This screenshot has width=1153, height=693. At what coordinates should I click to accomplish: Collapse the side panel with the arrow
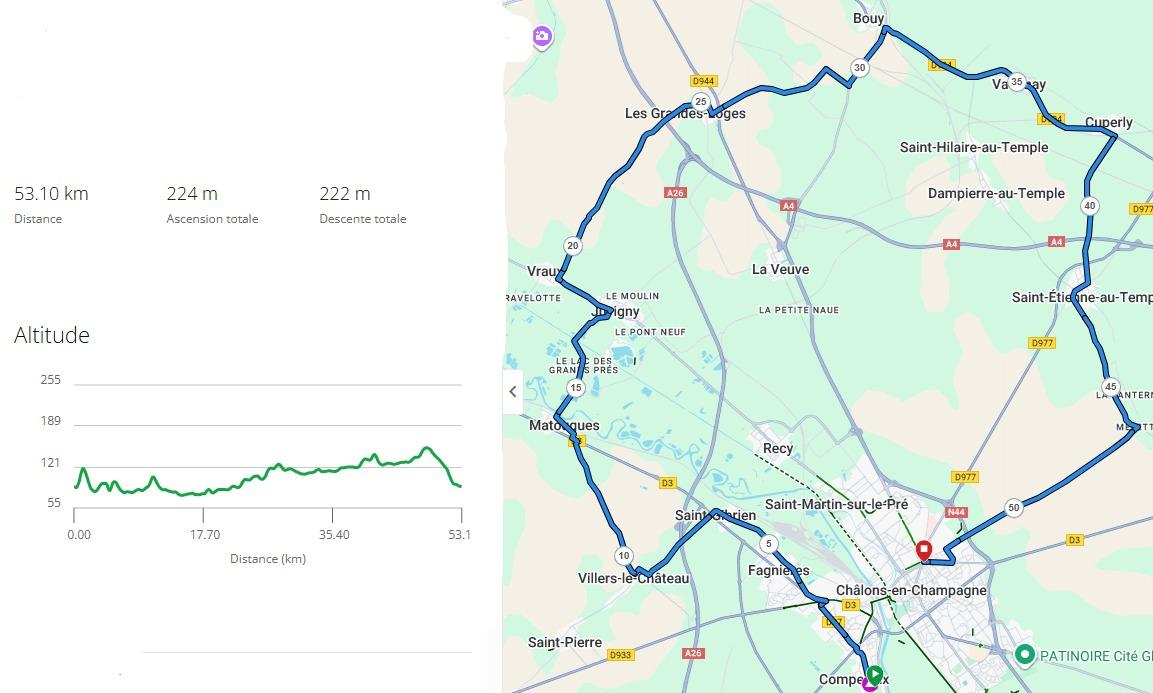(513, 391)
